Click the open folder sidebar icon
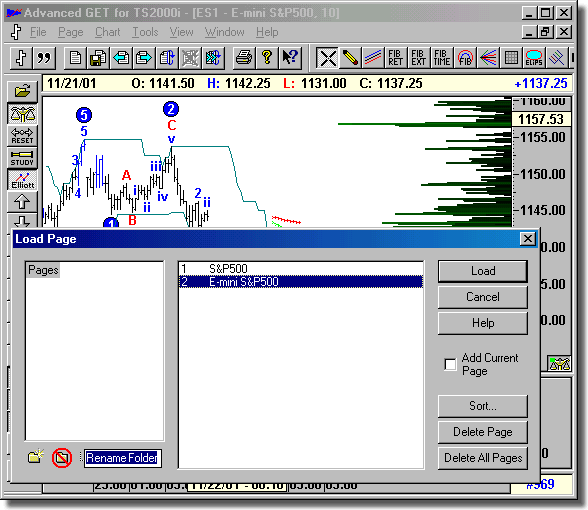The width and height of the screenshot is (588, 510). coord(22,91)
